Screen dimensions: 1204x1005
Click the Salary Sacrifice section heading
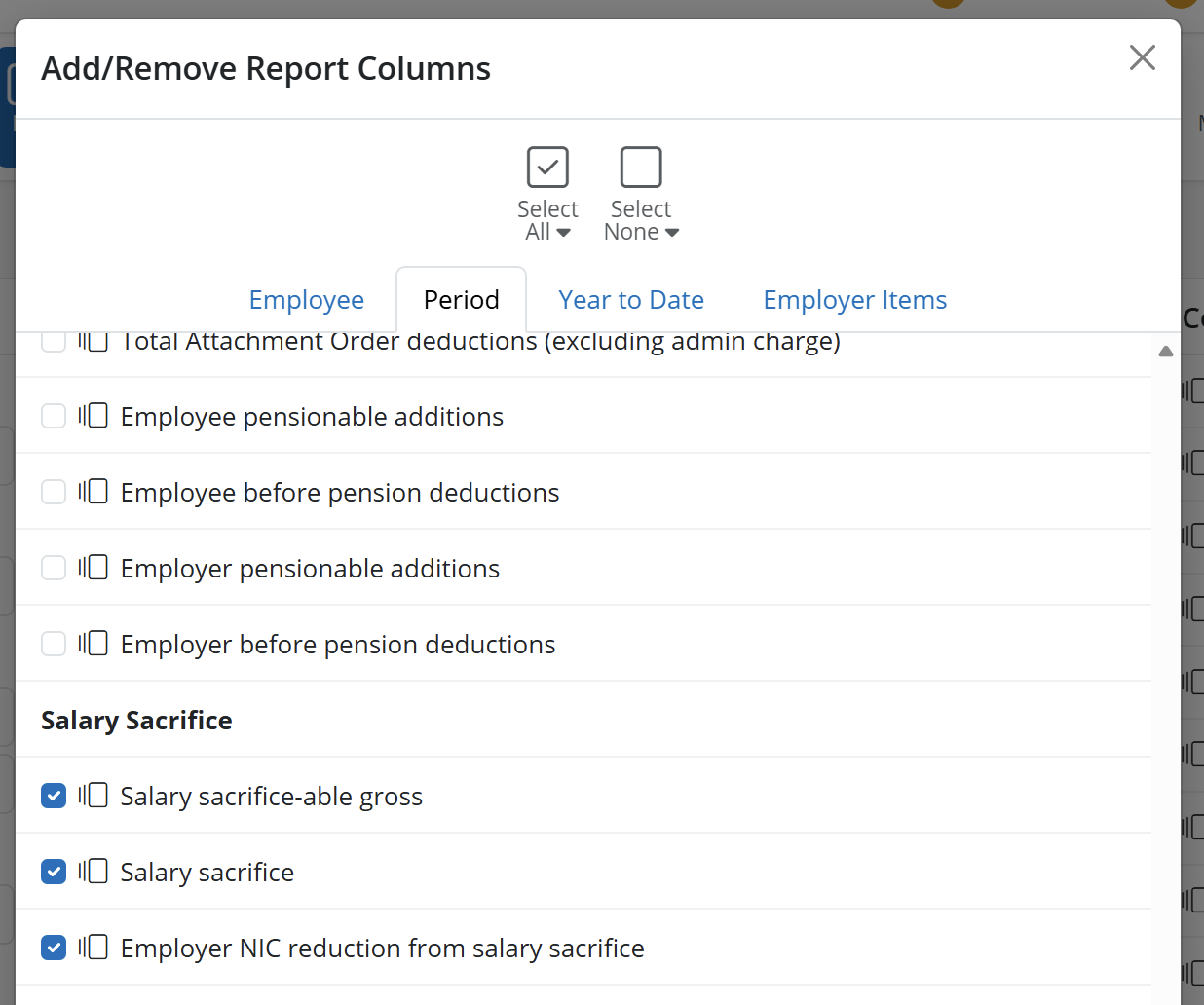pyautogui.click(x=136, y=721)
